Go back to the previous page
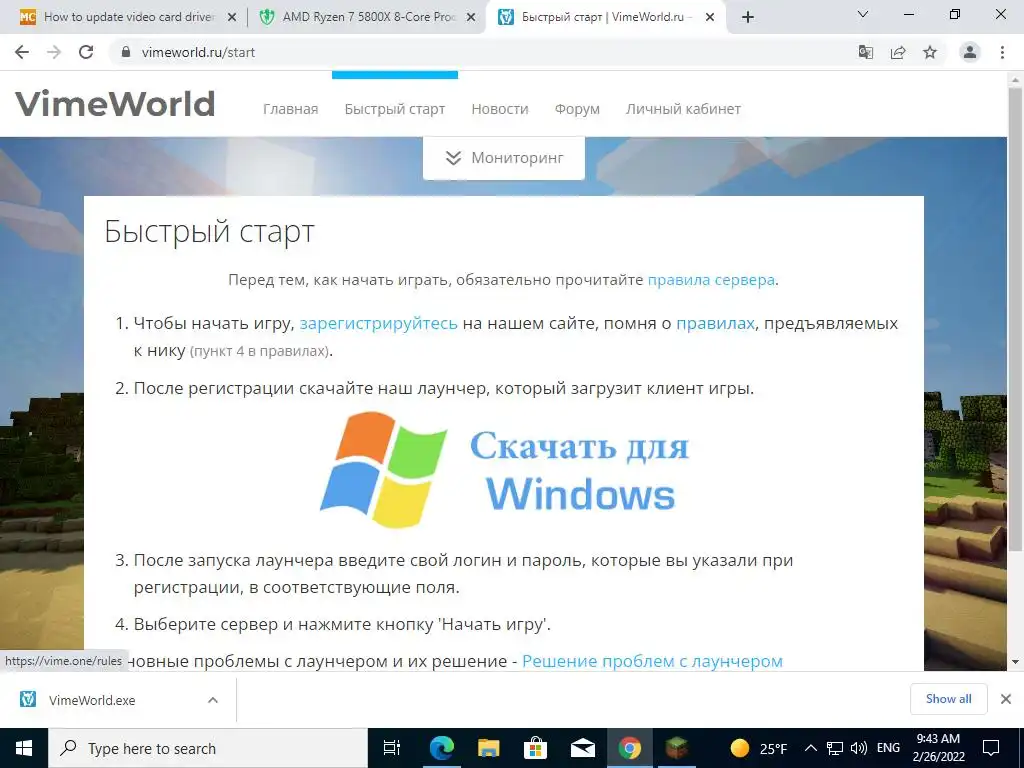This screenshot has height=768, width=1024. tap(22, 52)
